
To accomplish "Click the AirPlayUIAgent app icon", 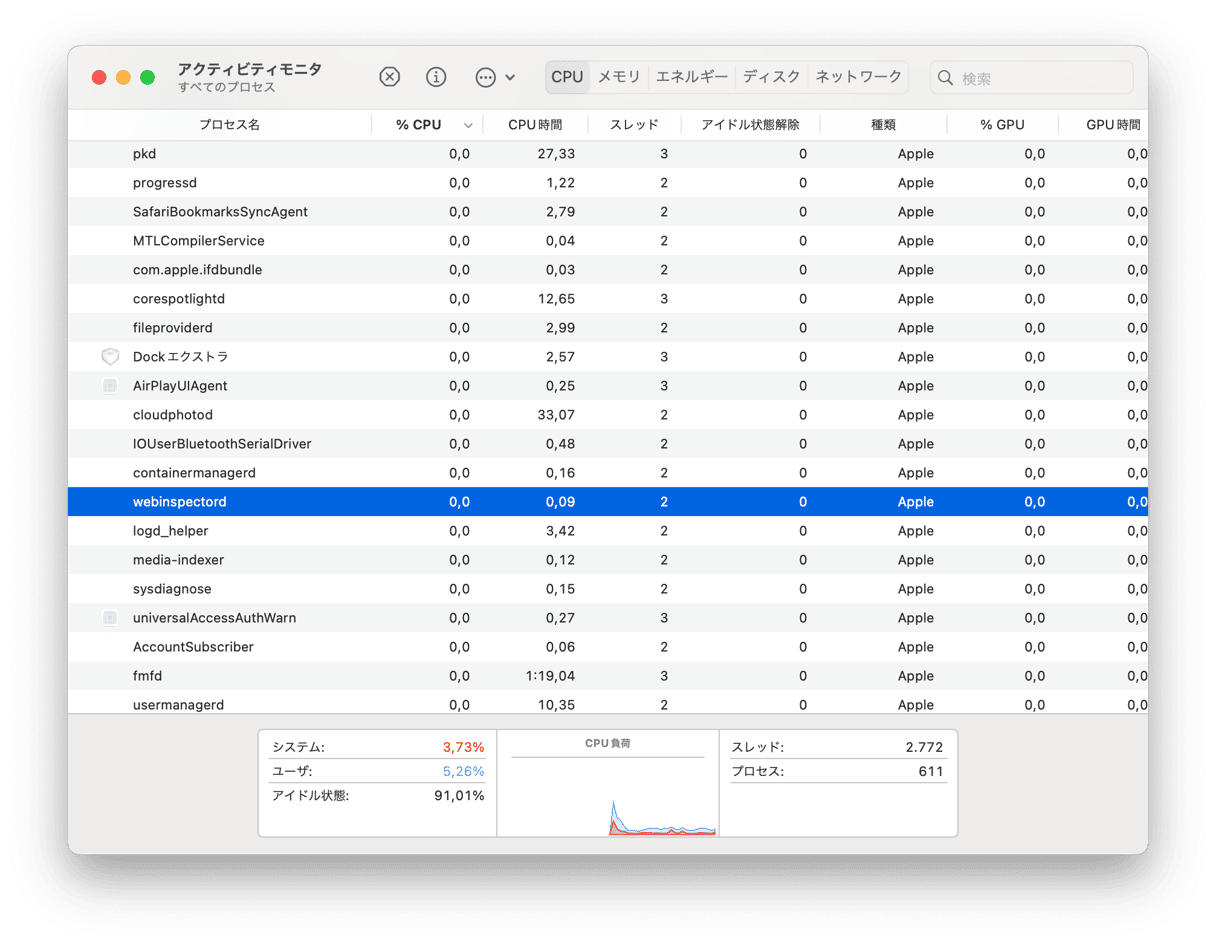I will point(110,386).
